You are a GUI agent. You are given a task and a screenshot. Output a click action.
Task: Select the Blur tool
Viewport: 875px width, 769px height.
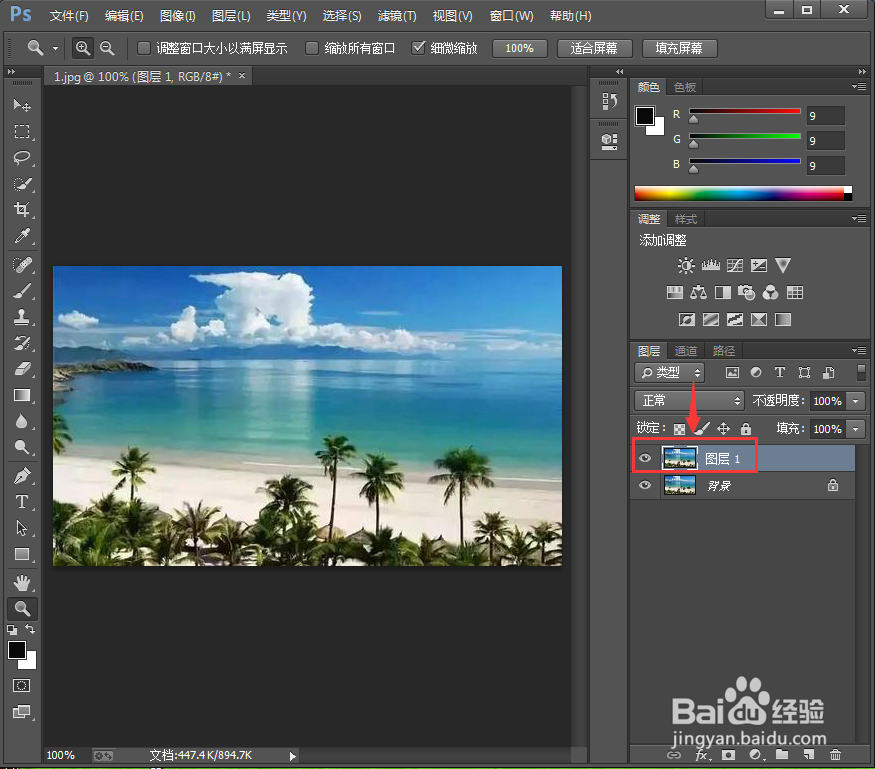pos(22,421)
